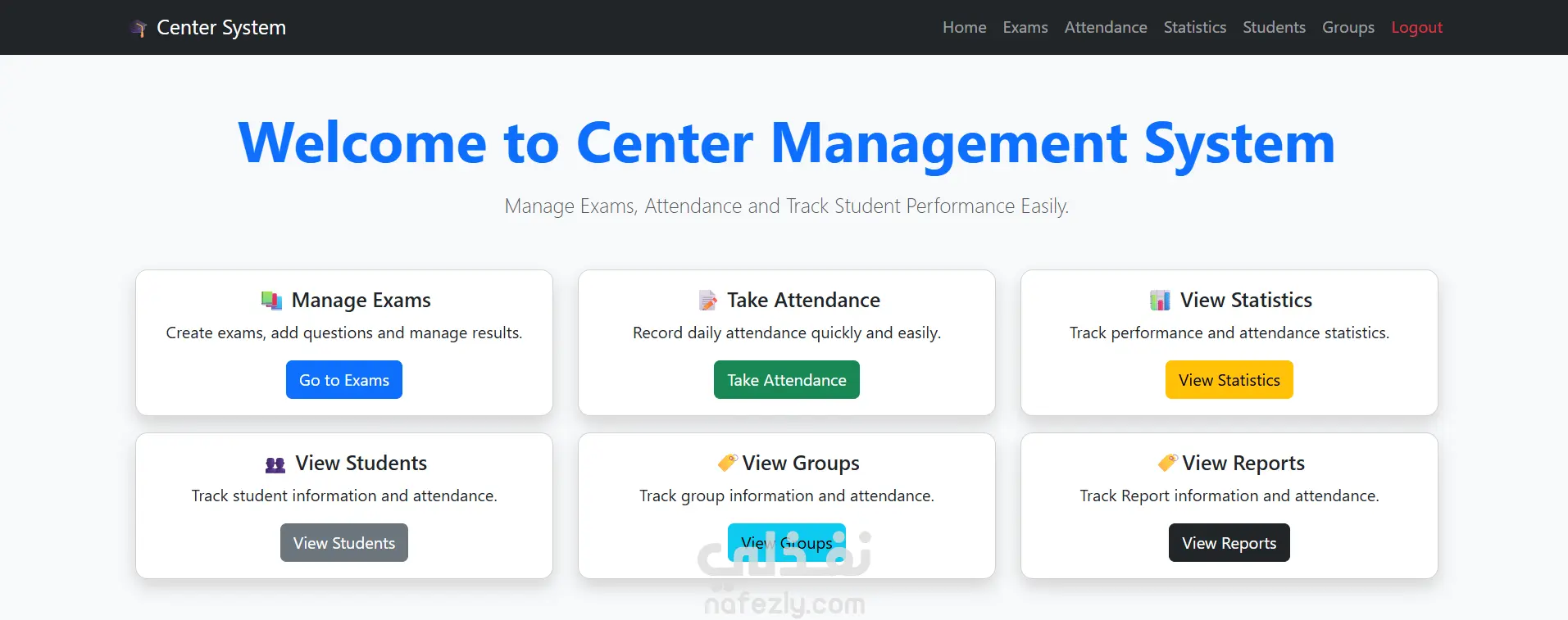Click the red Logout link
This screenshot has height=620, width=1568.
1416,28
